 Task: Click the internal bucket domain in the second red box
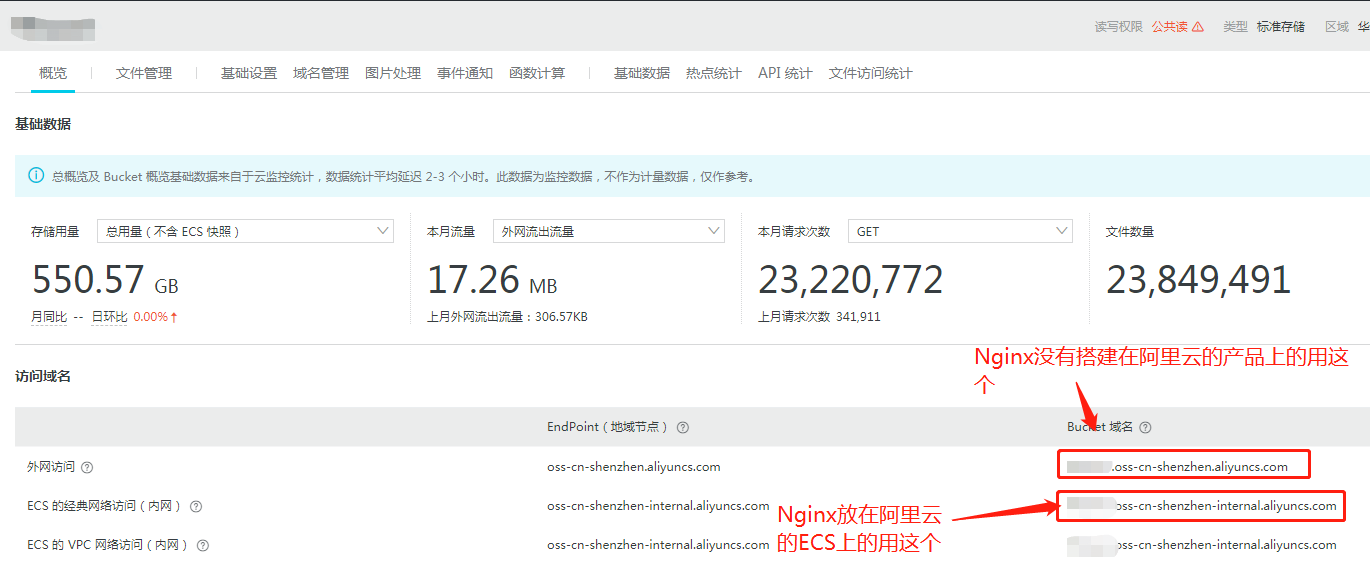click(1200, 506)
